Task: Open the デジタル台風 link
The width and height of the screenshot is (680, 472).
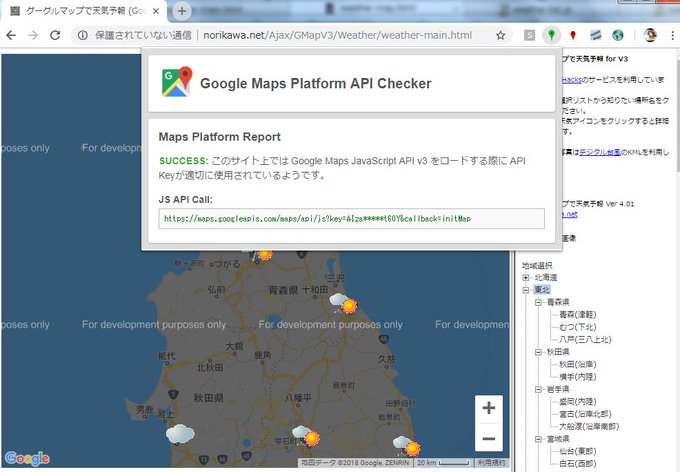Action: pyautogui.click(x=599, y=152)
